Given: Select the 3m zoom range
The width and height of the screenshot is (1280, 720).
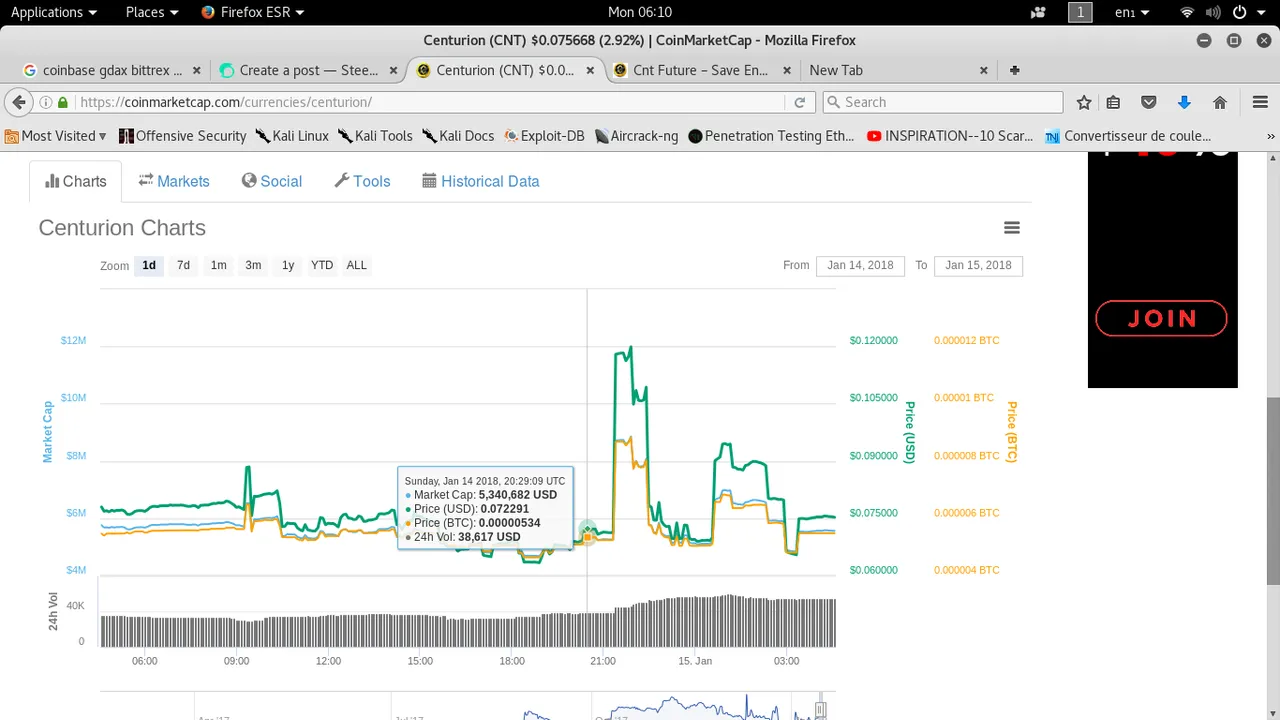Looking at the screenshot, I should coord(253,265).
